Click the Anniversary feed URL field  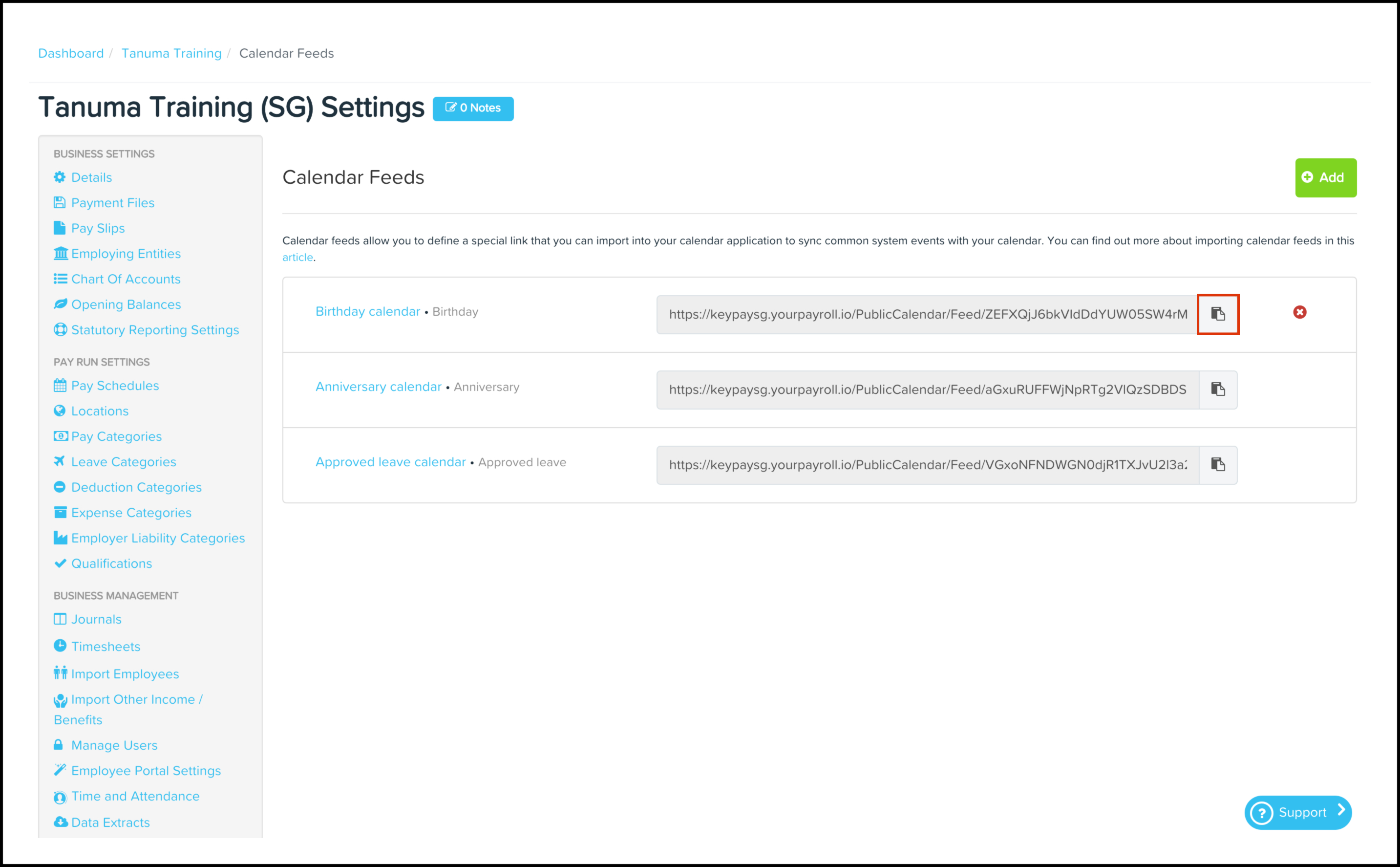[927, 390]
